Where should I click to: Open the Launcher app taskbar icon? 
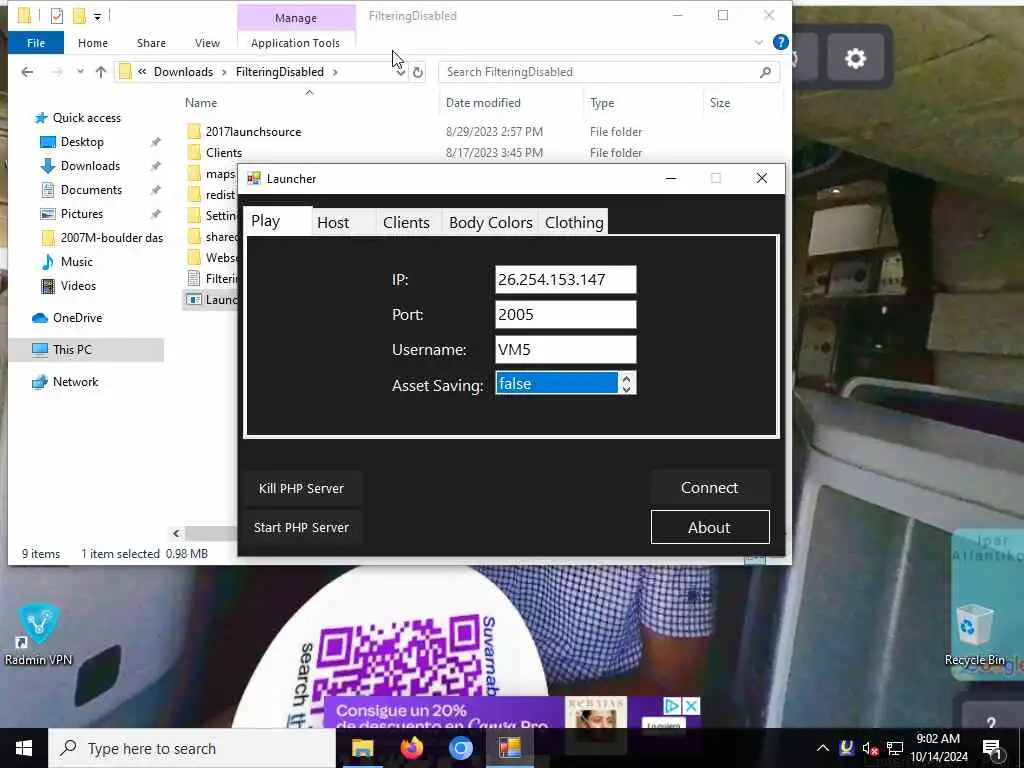tap(509, 748)
